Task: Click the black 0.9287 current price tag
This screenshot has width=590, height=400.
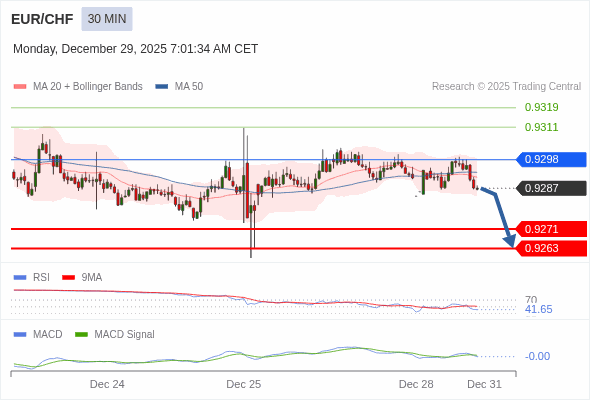Action: pyautogui.click(x=551, y=188)
